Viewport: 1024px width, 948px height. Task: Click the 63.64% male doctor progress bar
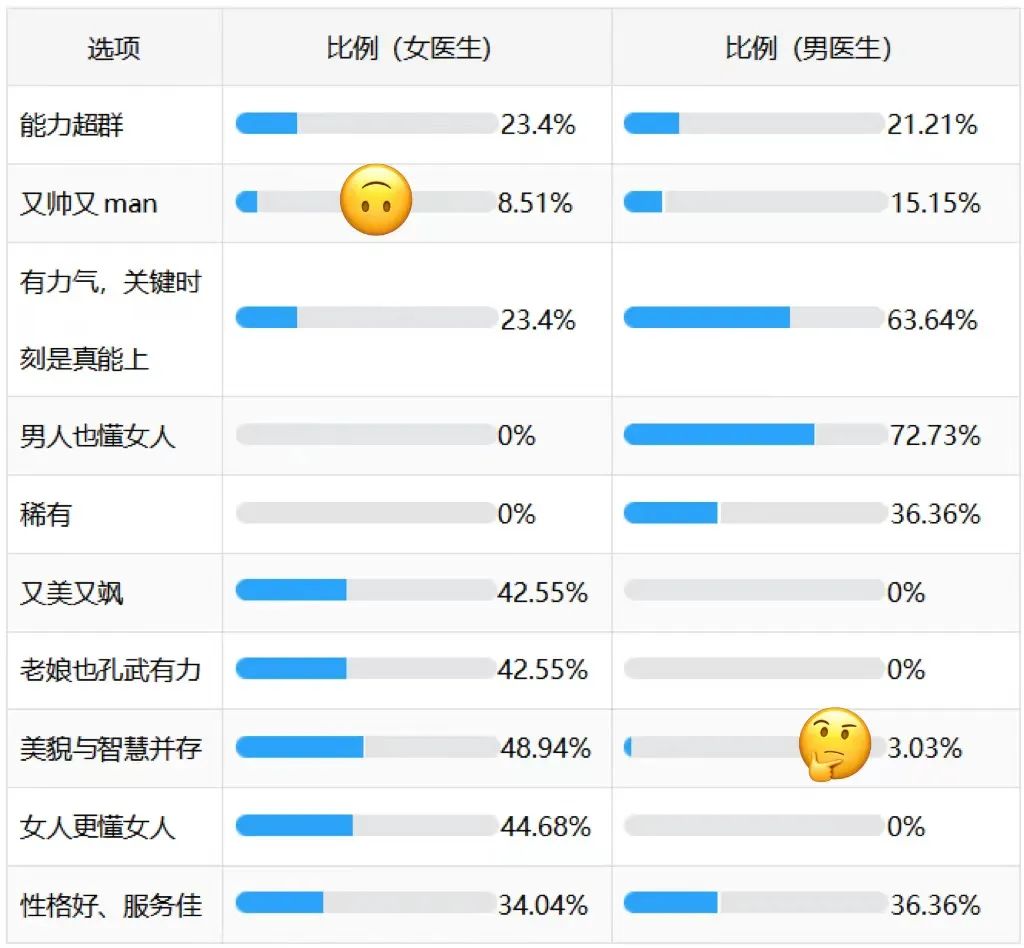coord(754,318)
